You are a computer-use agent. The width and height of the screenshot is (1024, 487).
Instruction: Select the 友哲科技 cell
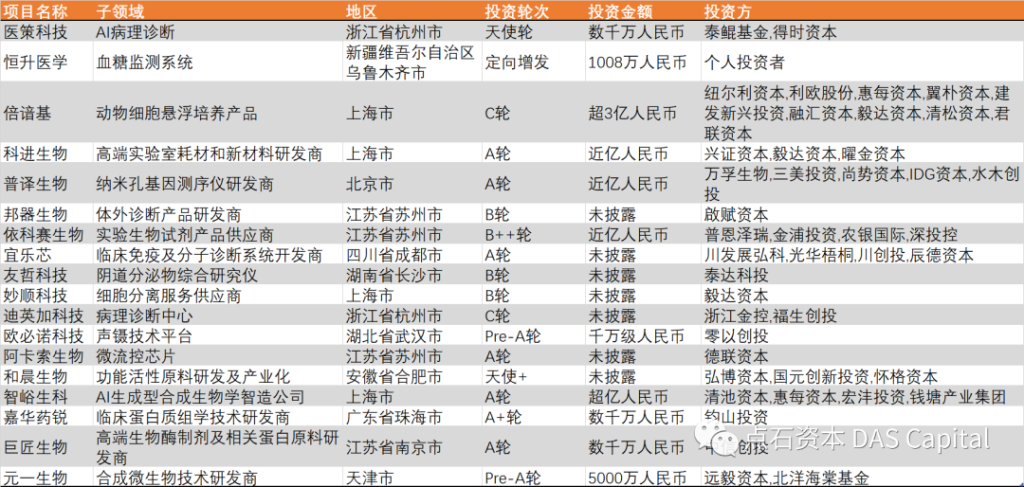47,274
